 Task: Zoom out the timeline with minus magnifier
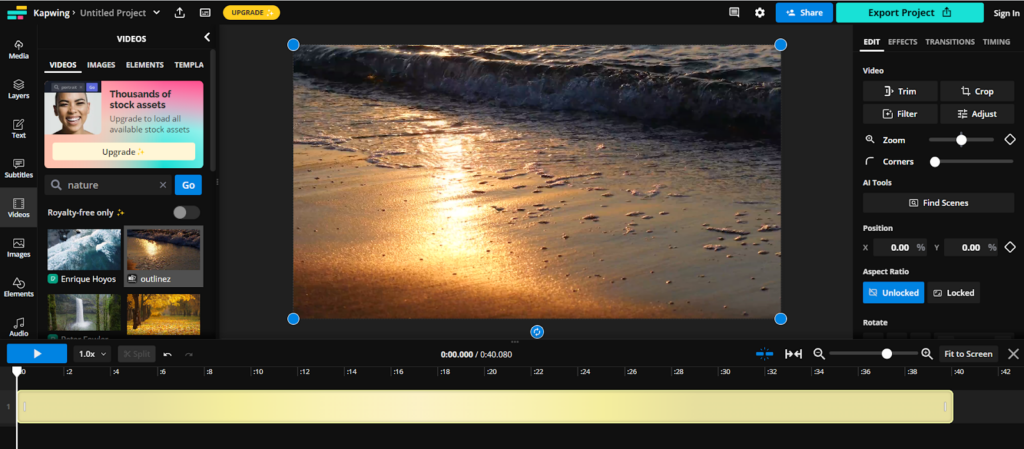819,354
